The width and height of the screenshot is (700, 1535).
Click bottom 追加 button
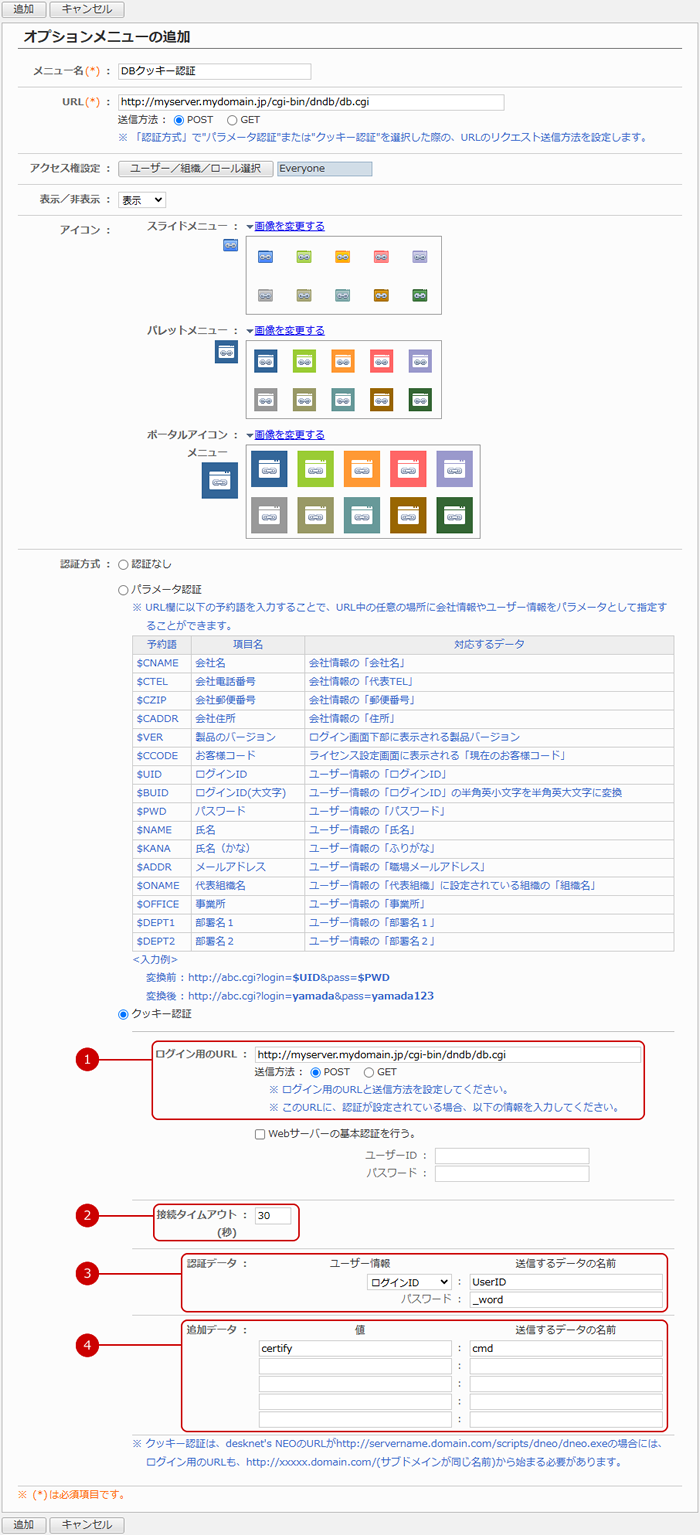click(22, 1525)
